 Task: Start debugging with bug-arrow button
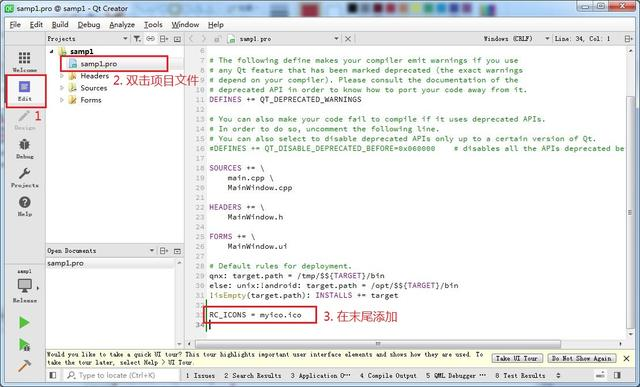pos(24,345)
